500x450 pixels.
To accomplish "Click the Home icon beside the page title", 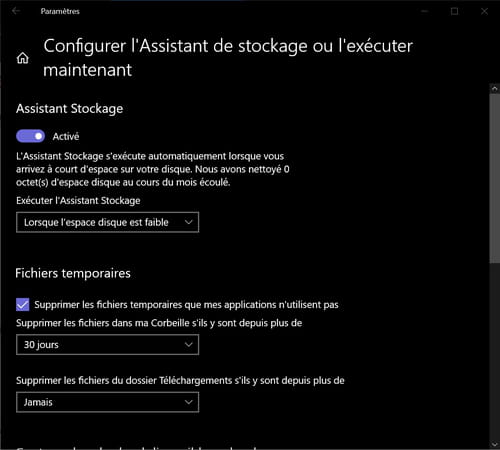I will click(x=23, y=58).
